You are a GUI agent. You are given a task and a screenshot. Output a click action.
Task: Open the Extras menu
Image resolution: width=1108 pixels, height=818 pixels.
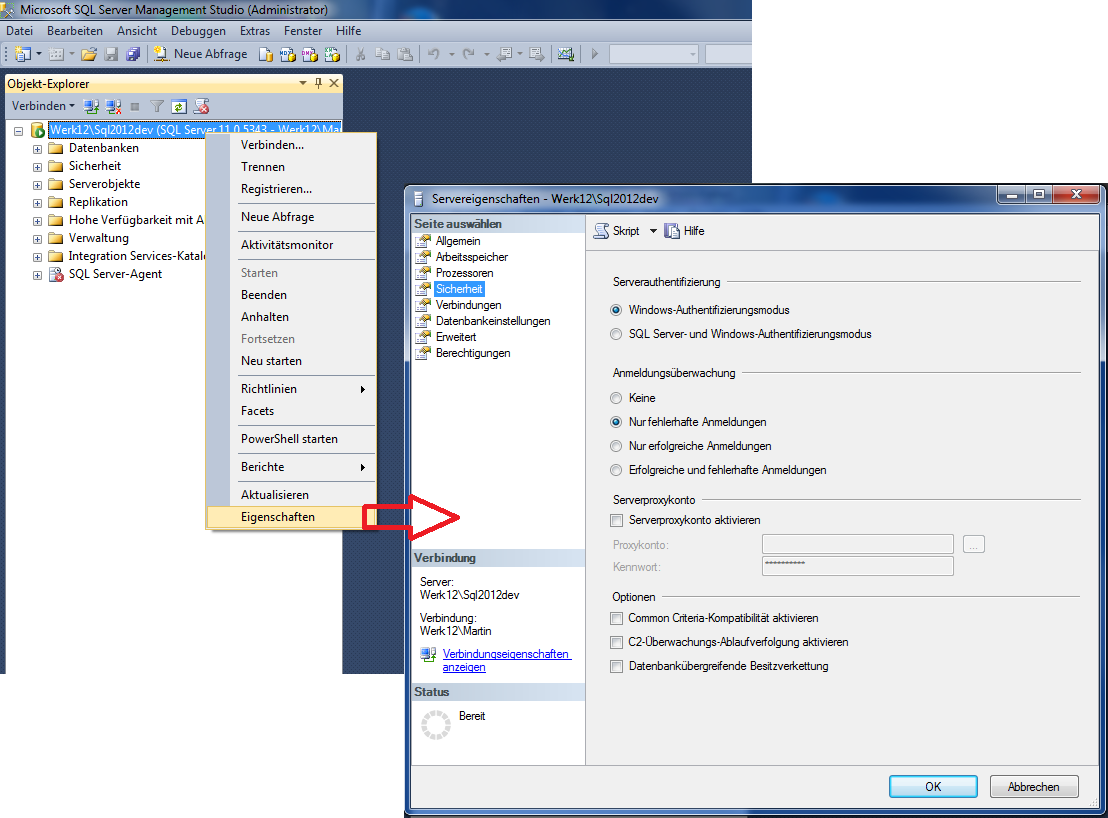pos(255,31)
